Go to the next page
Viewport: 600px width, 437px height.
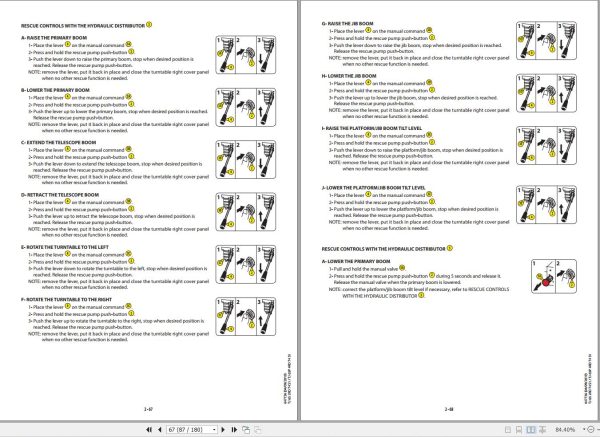click(x=223, y=430)
